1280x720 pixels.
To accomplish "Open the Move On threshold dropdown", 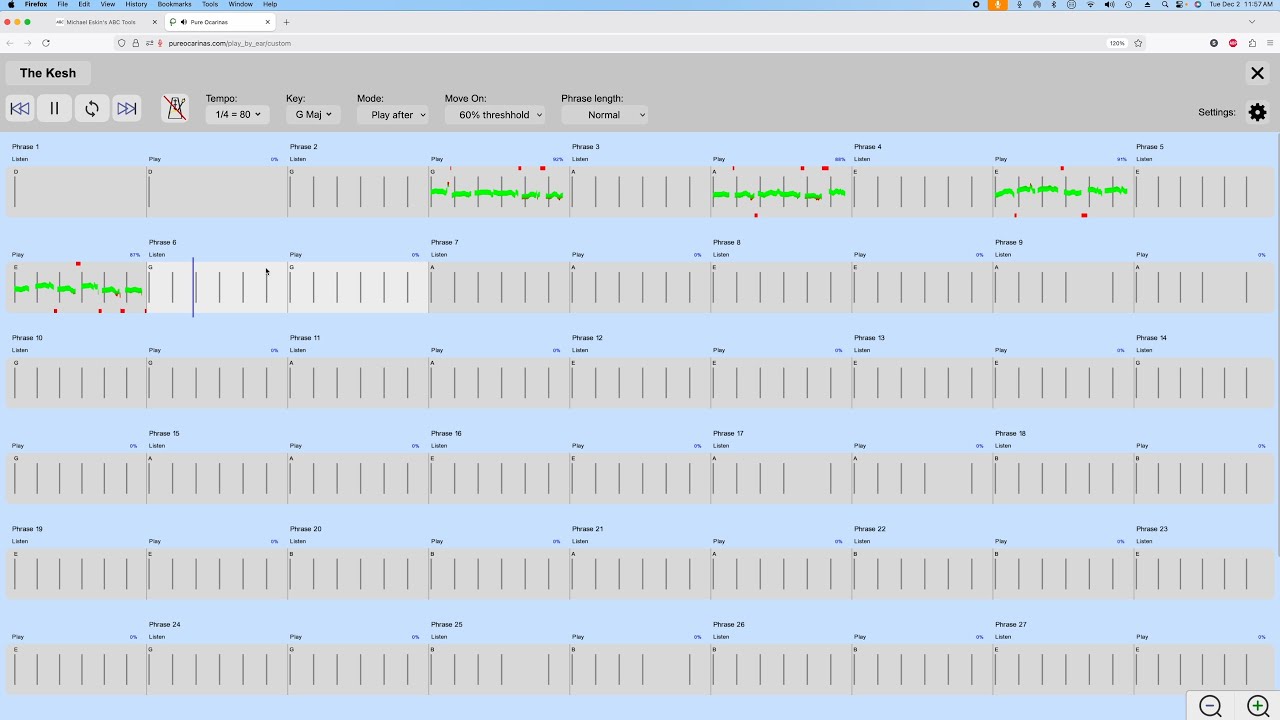I will pyautogui.click(x=495, y=115).
